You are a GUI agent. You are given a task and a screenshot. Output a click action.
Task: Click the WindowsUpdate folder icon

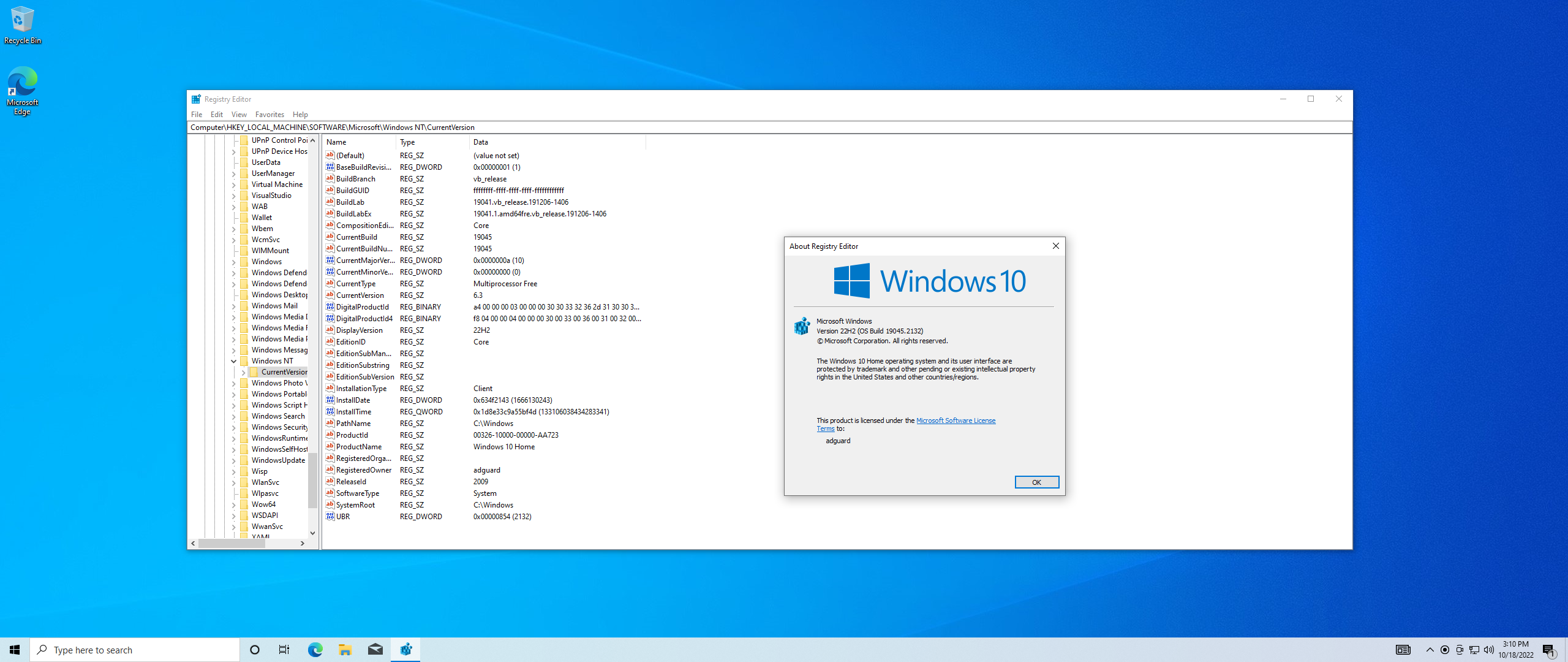point(244,460)
